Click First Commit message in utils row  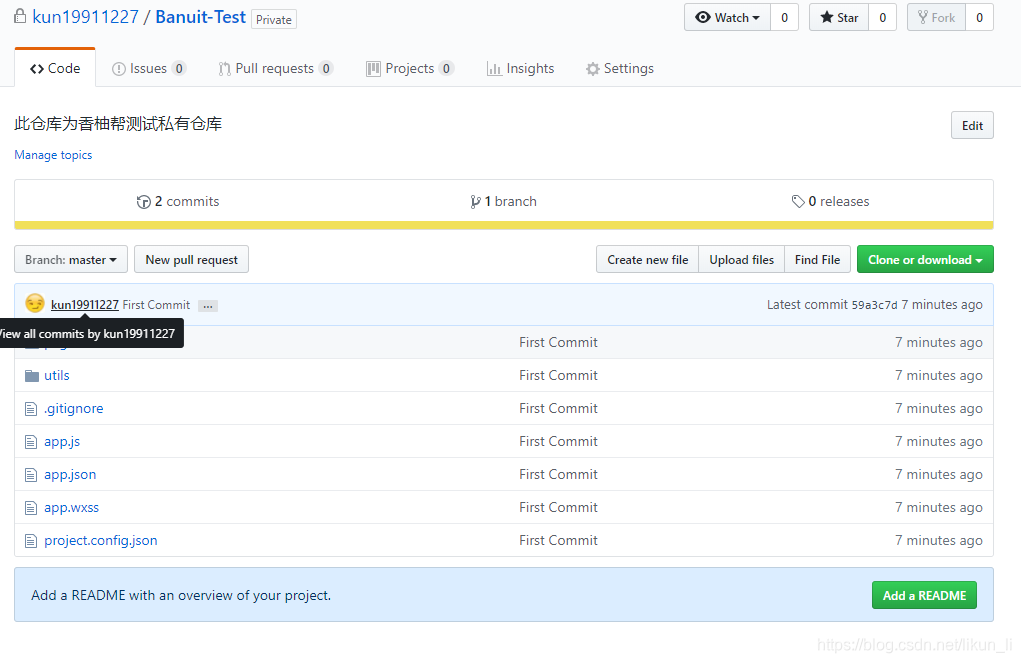(558, 376)
